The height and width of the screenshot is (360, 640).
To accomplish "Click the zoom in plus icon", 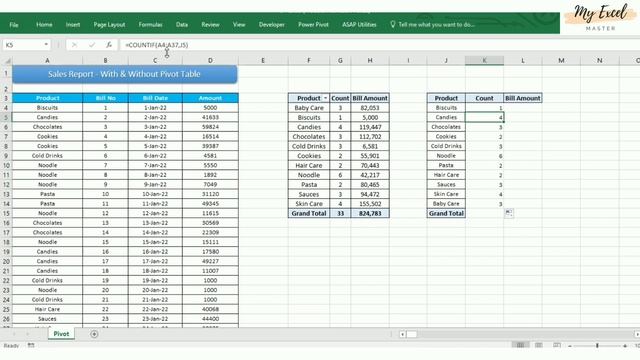I will [x=625, y=346].
